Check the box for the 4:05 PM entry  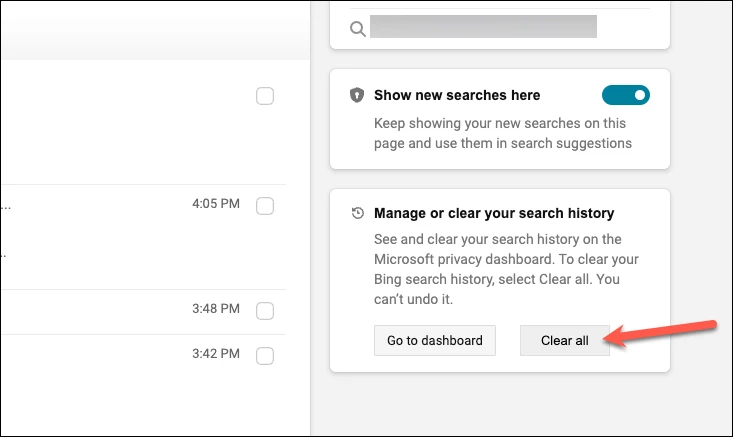(265, 206)
